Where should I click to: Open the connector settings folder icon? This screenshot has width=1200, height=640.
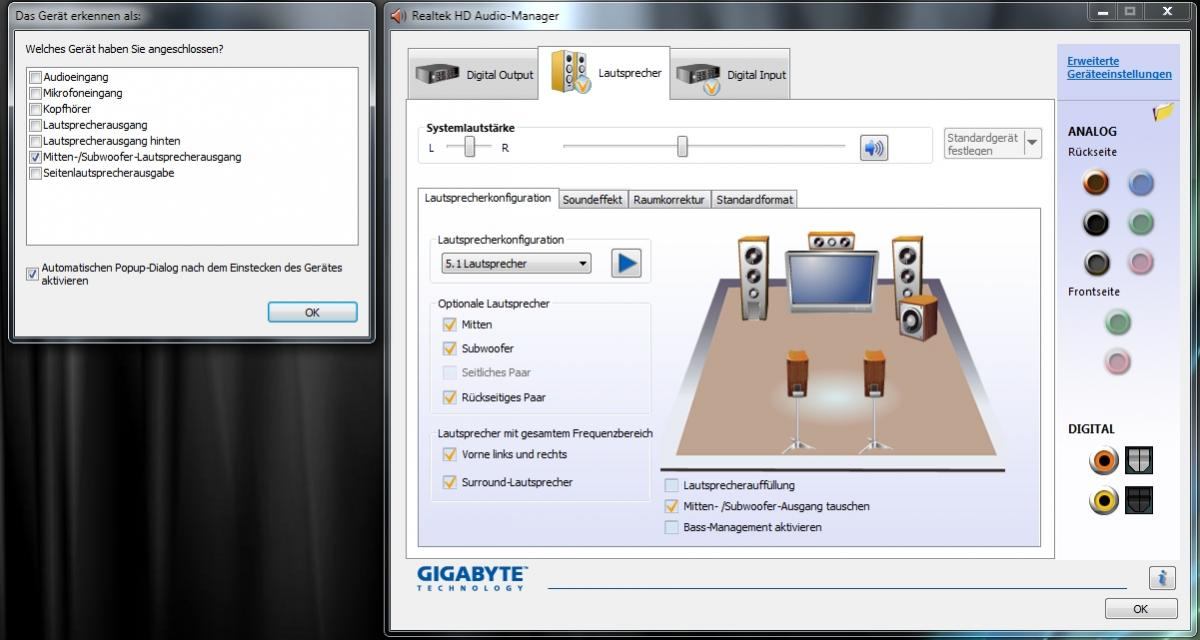(1163, 112)
